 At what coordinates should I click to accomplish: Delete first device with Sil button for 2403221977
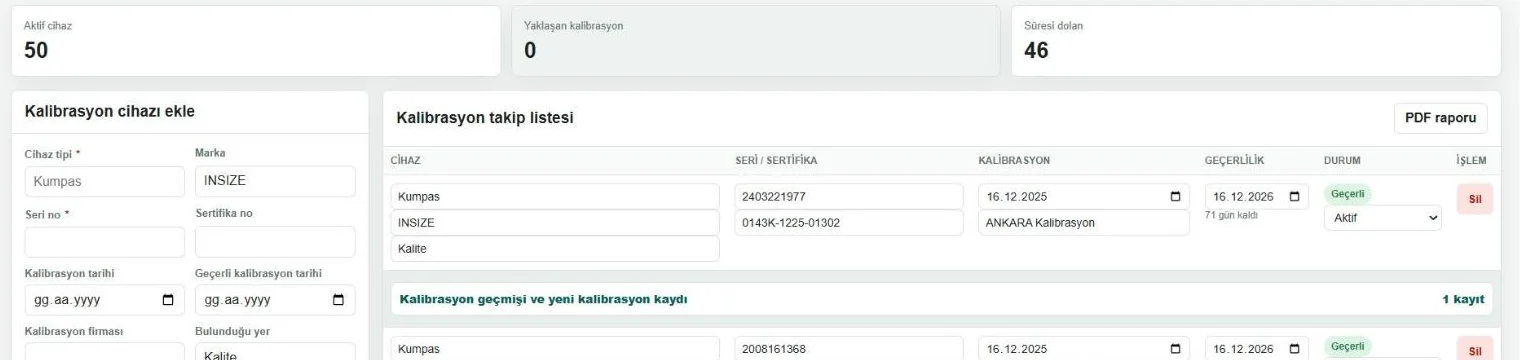click(x=1474, y=198)
